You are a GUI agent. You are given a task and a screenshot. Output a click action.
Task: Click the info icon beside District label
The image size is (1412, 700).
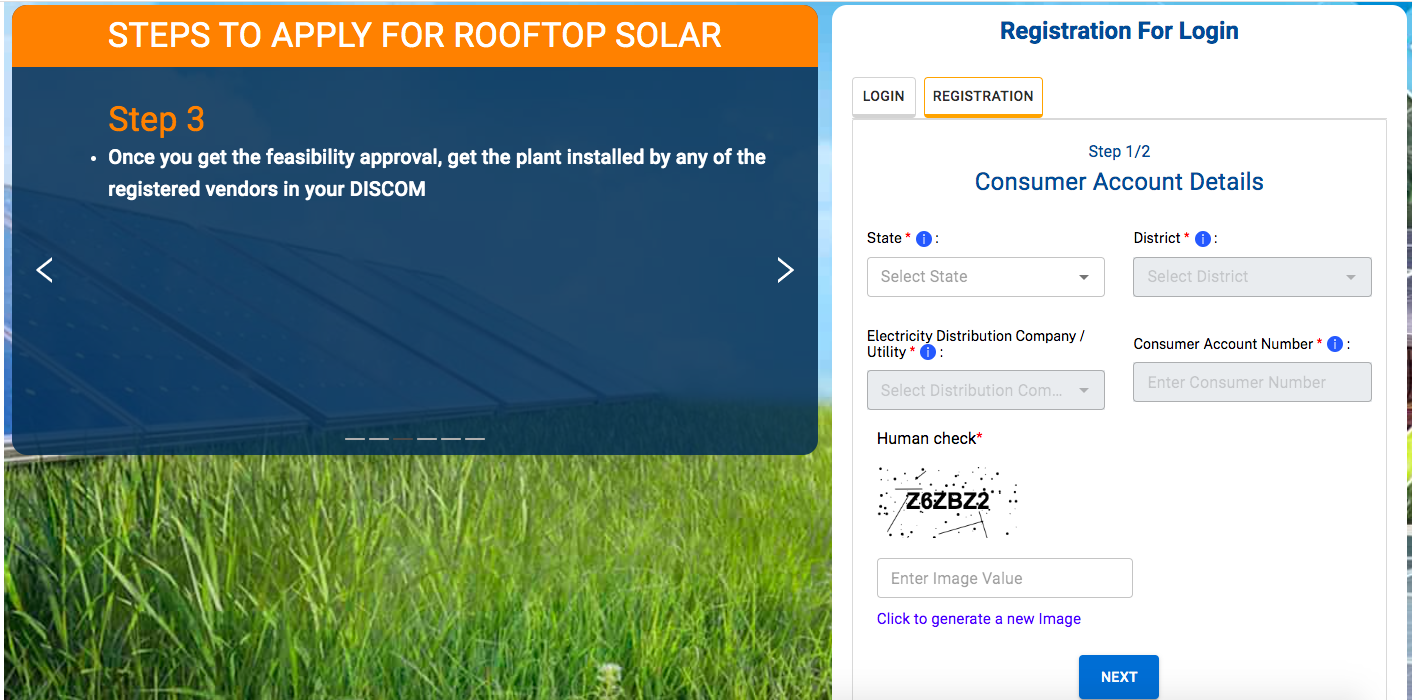click(x=1203, y=239)
